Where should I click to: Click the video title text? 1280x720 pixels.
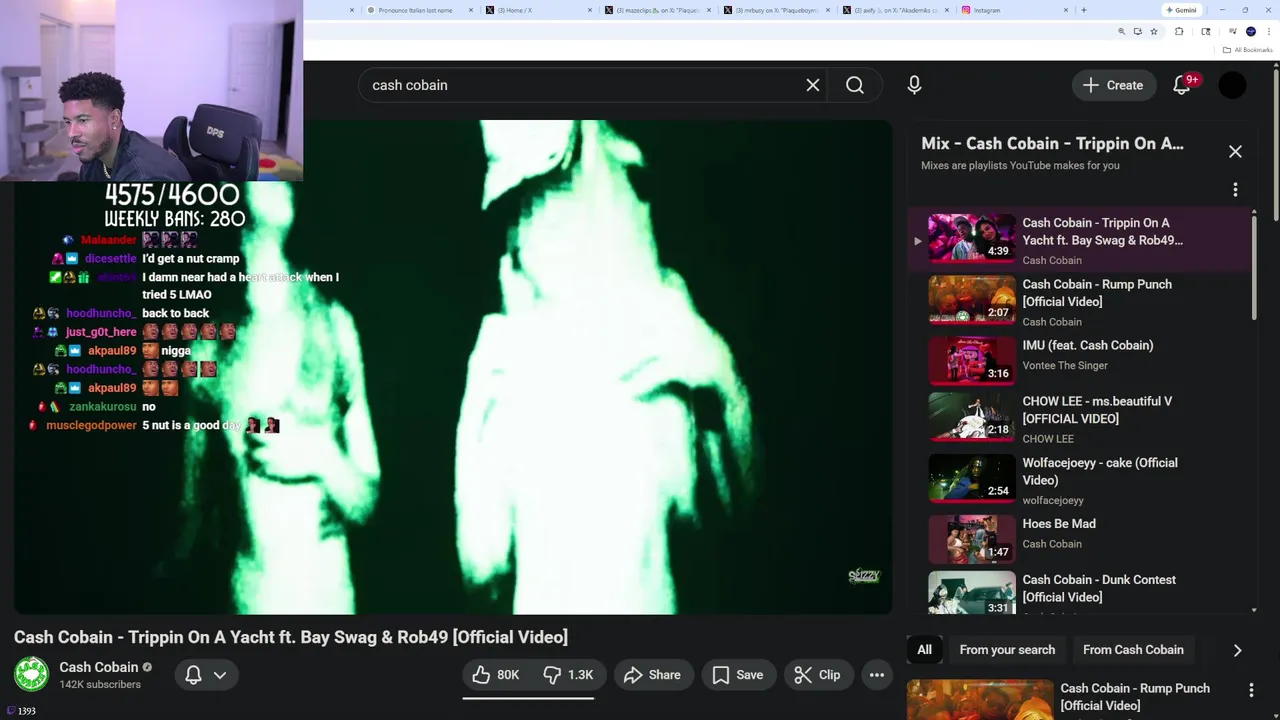click(x=291, y=637)
